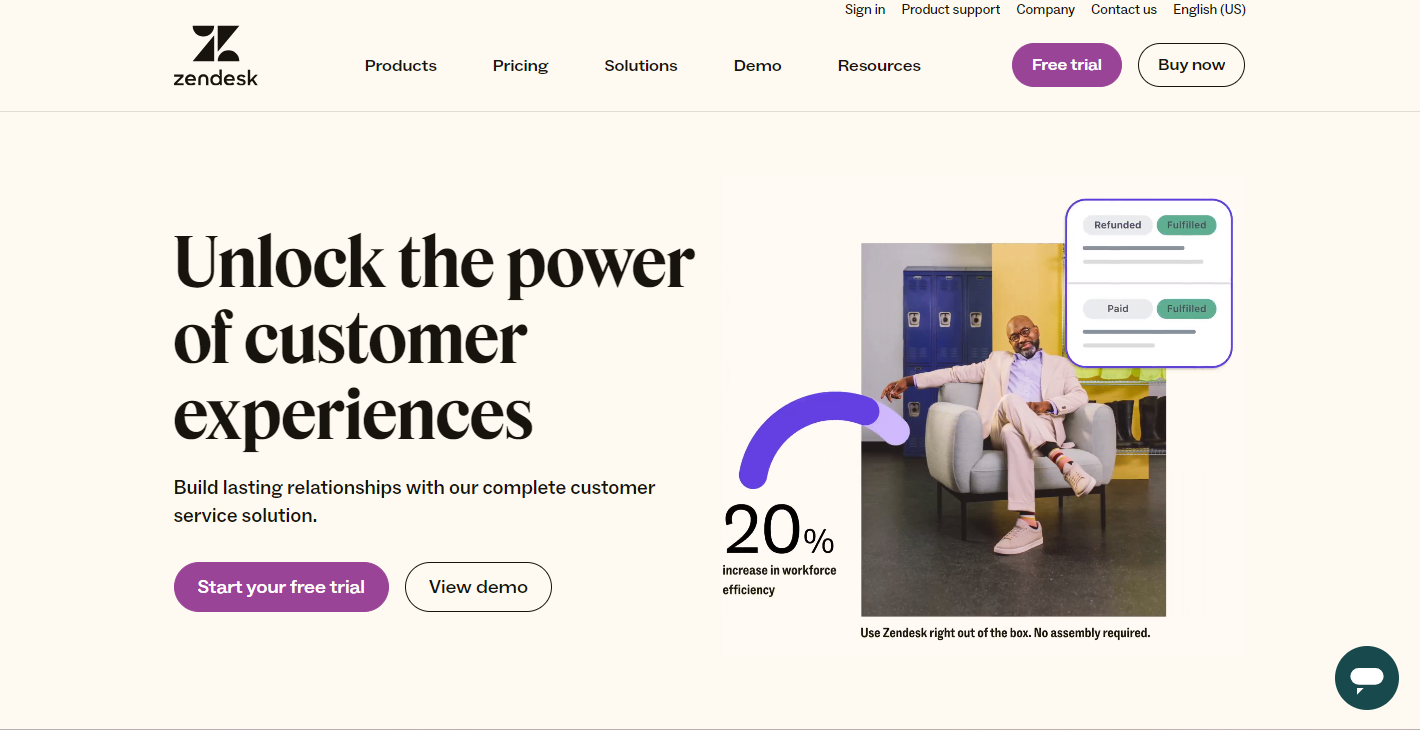
Task: Expand the Solutions navigation menu
Action: 641,66
